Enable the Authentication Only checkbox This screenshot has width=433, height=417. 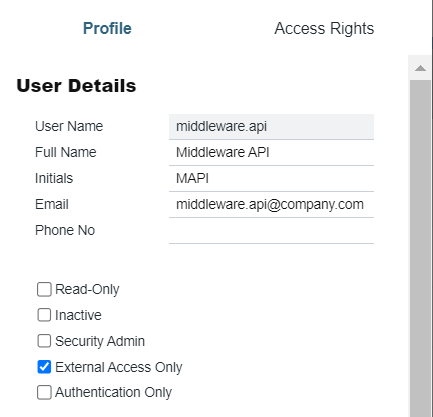pos(44,392)
